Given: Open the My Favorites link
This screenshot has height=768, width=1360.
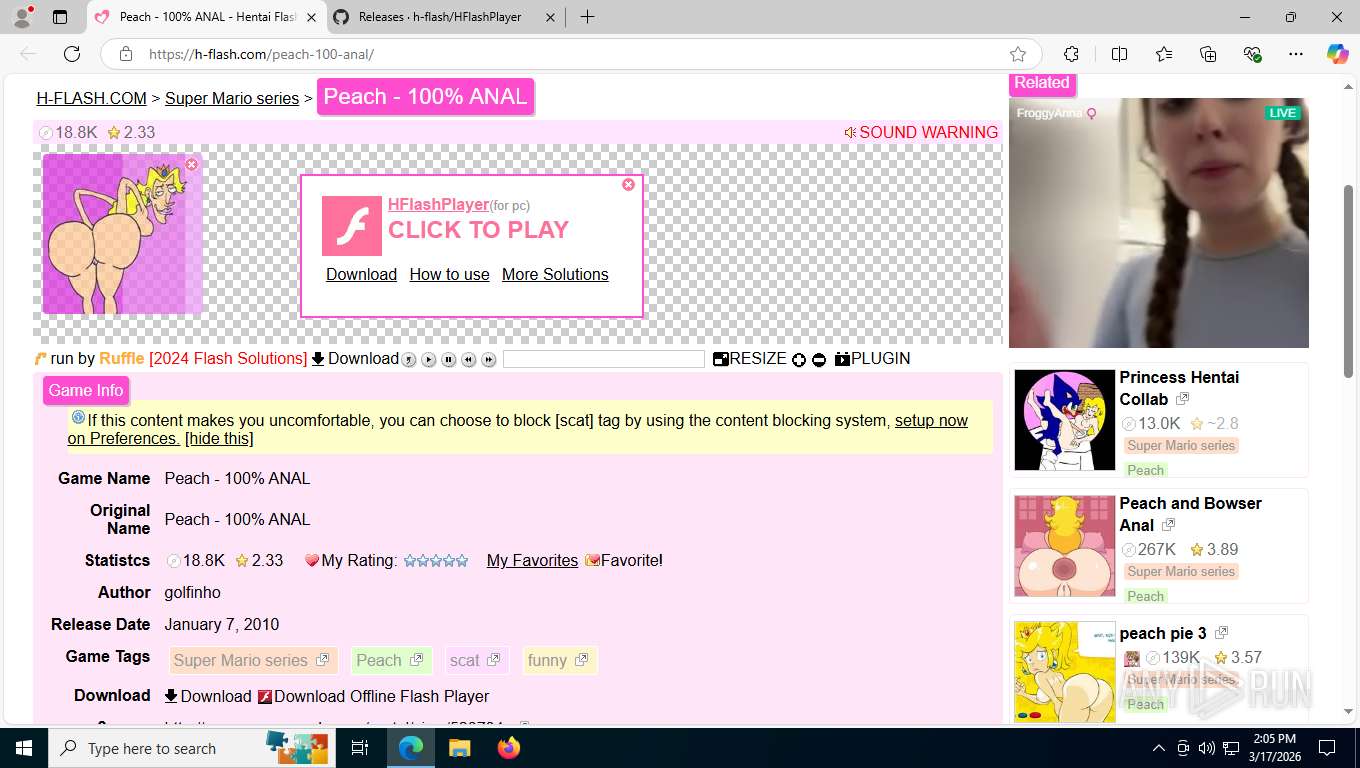Looking at the screenshot, I should coord(532,560).
